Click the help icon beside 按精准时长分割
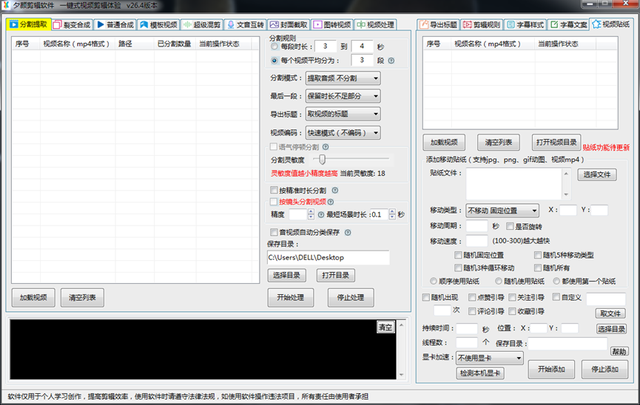 (335, 190)
